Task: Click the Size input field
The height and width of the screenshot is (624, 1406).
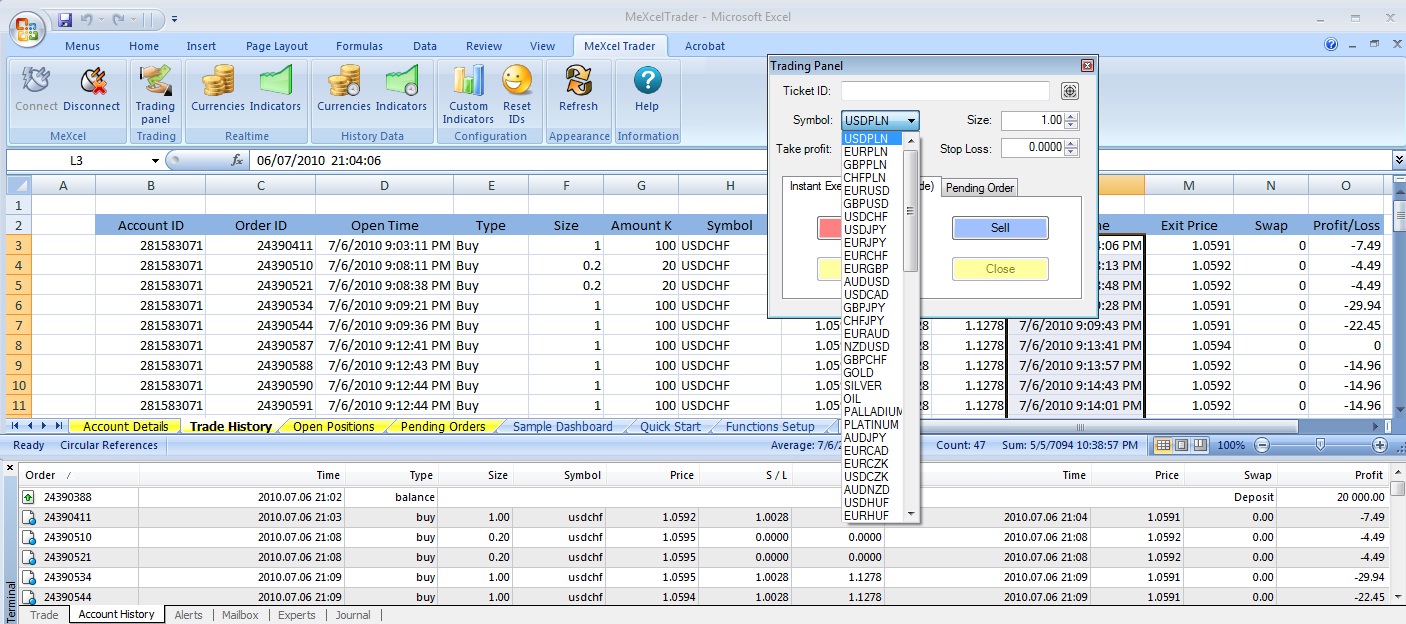Action: pos(1033,120)
